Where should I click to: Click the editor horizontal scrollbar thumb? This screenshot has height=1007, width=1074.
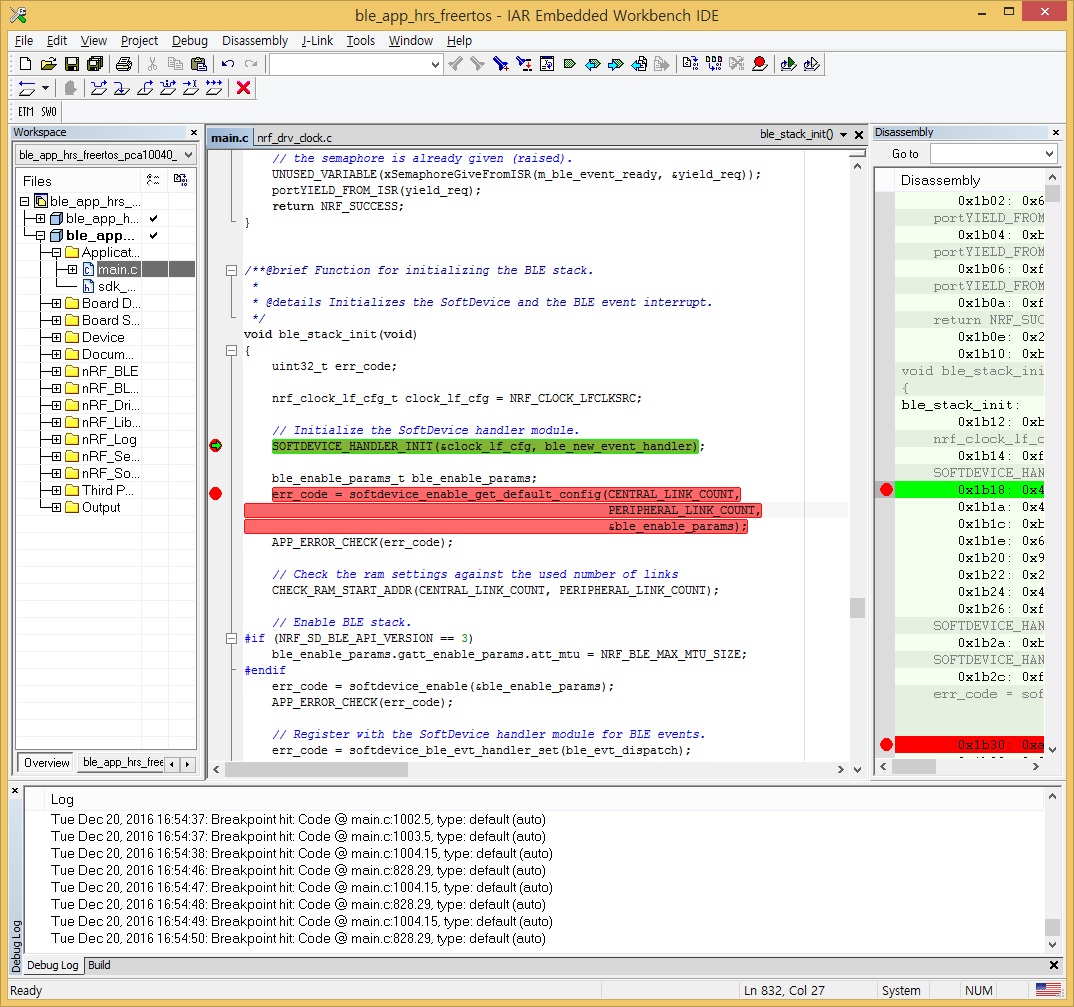pyautogui.click(x=316, y=769)
